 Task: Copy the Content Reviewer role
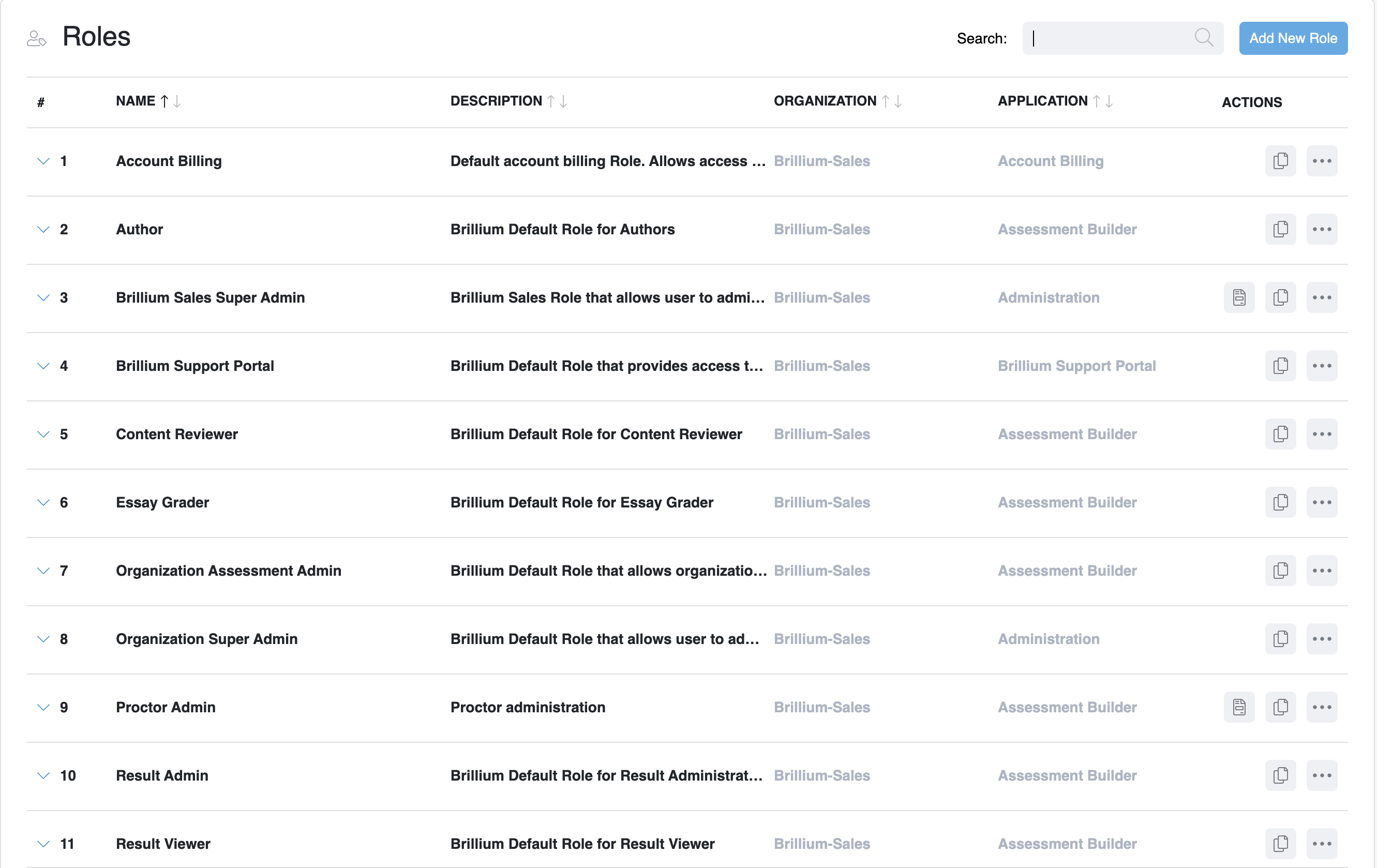(x=1280, y=434)
